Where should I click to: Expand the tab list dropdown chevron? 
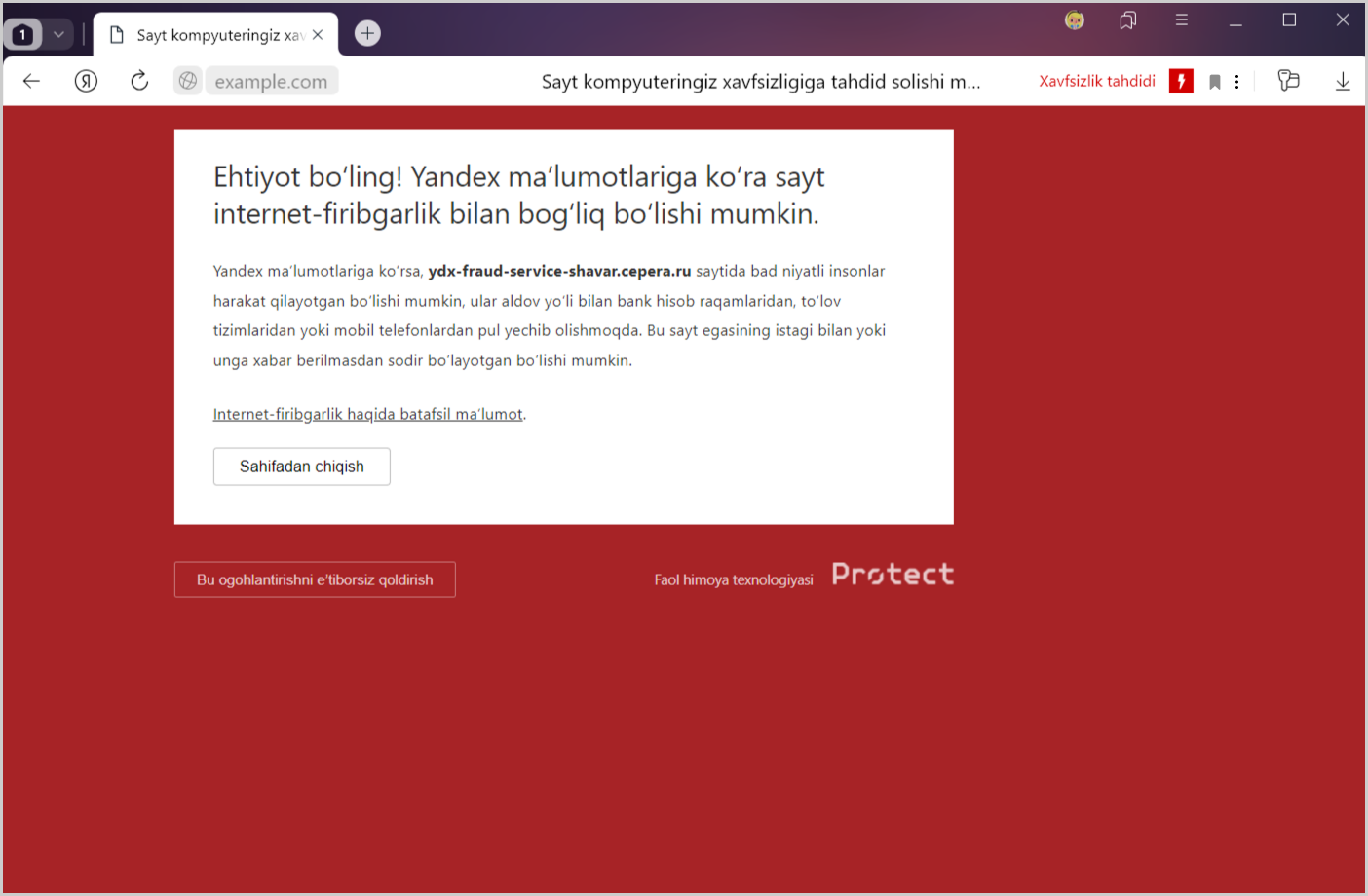pyautogui.click(x=58, y=34)
